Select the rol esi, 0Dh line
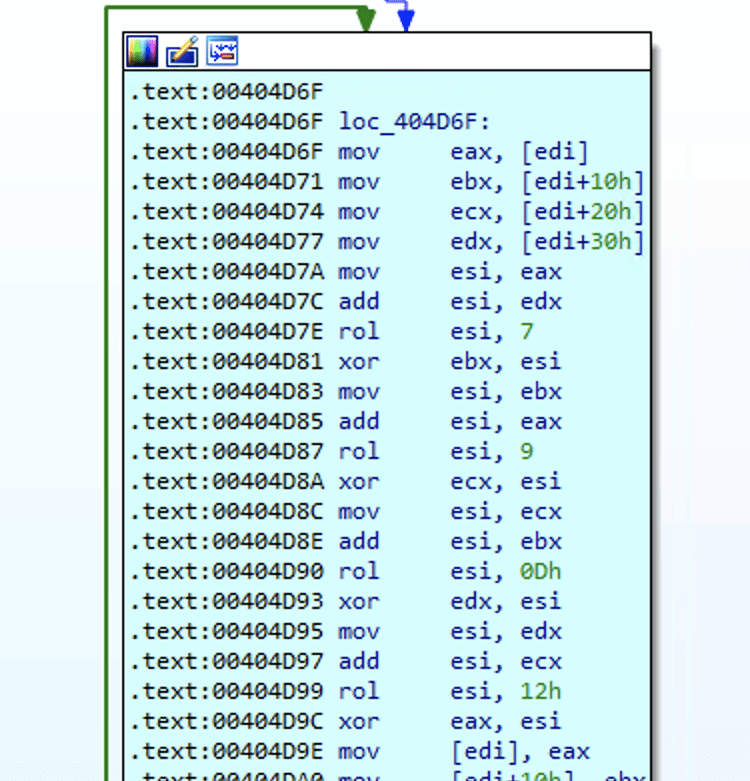Screen dimensions: 750x781 [450, 571]
